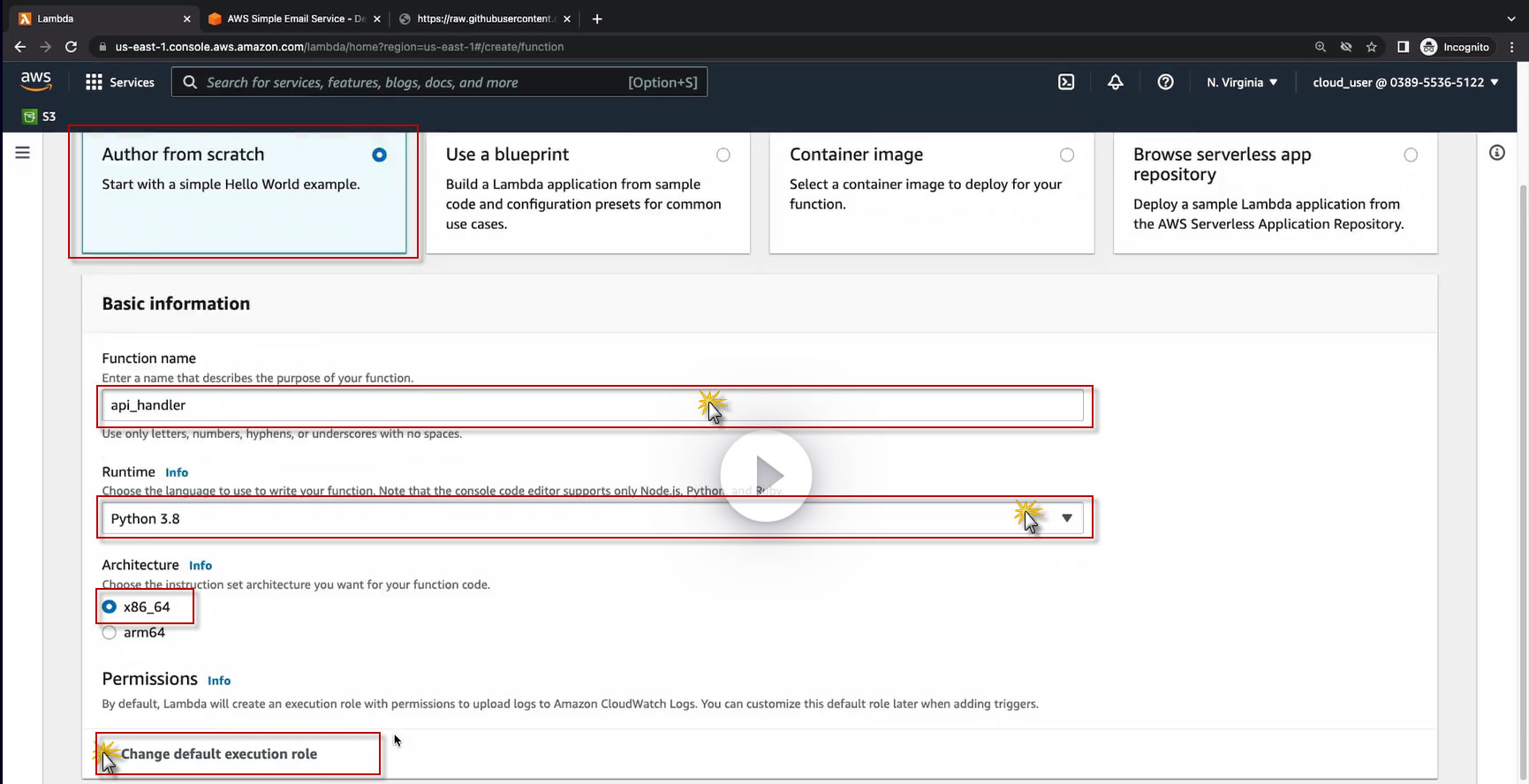Open the help question mark menu
Image resolution: width=1529 pixels, height=784 pixels.
(x=1166, y=82)
